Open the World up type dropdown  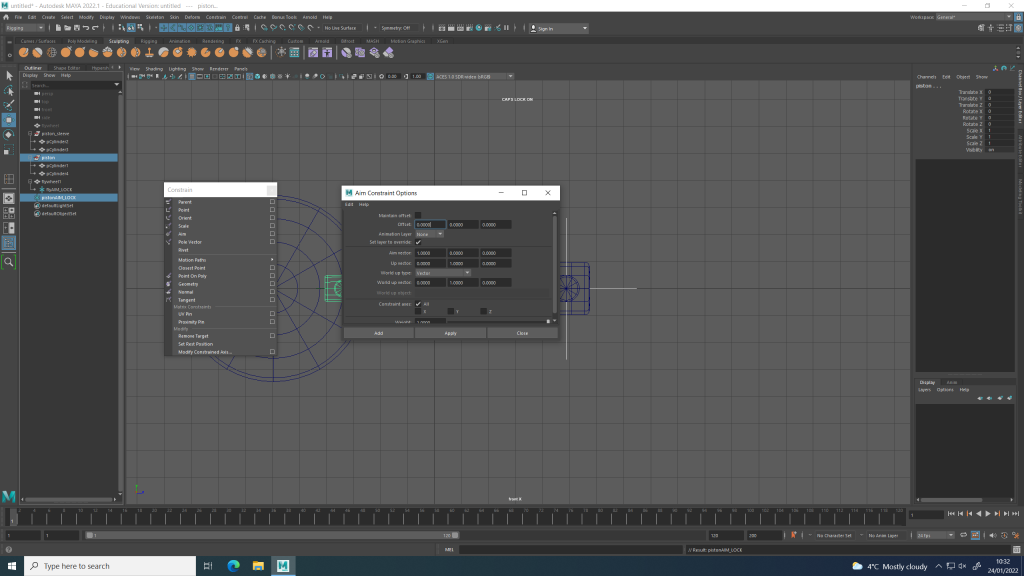pyautogui.click(x=443, y=273)
